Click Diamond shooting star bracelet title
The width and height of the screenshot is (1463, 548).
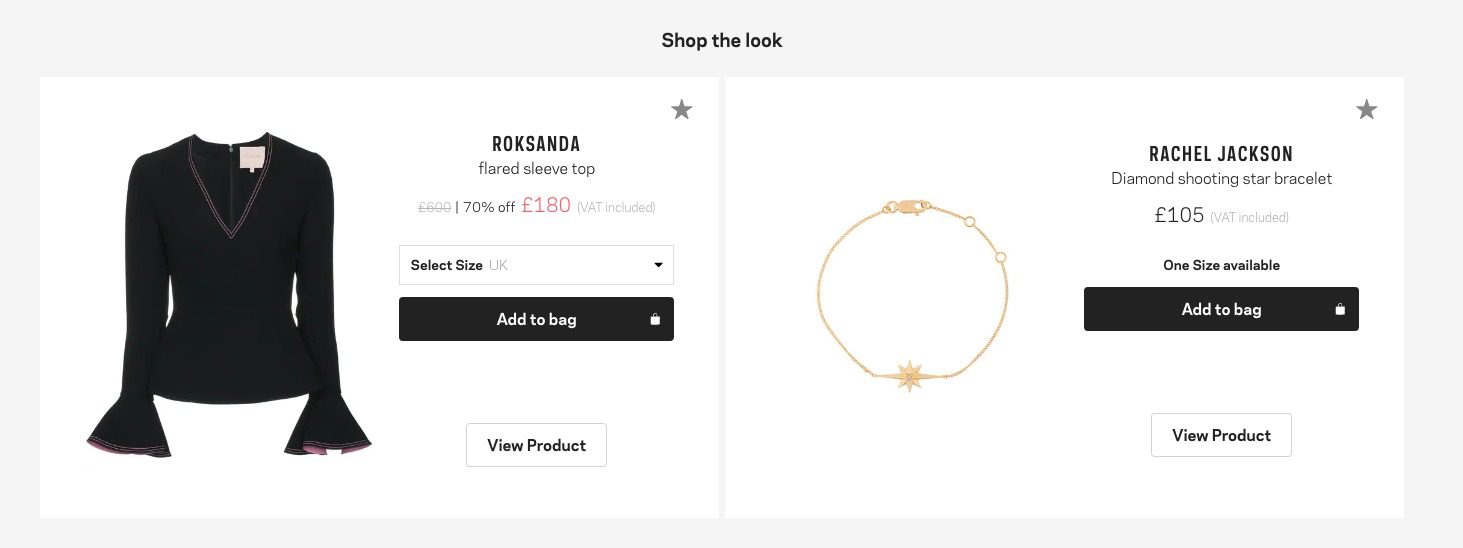coord(1221,178)
